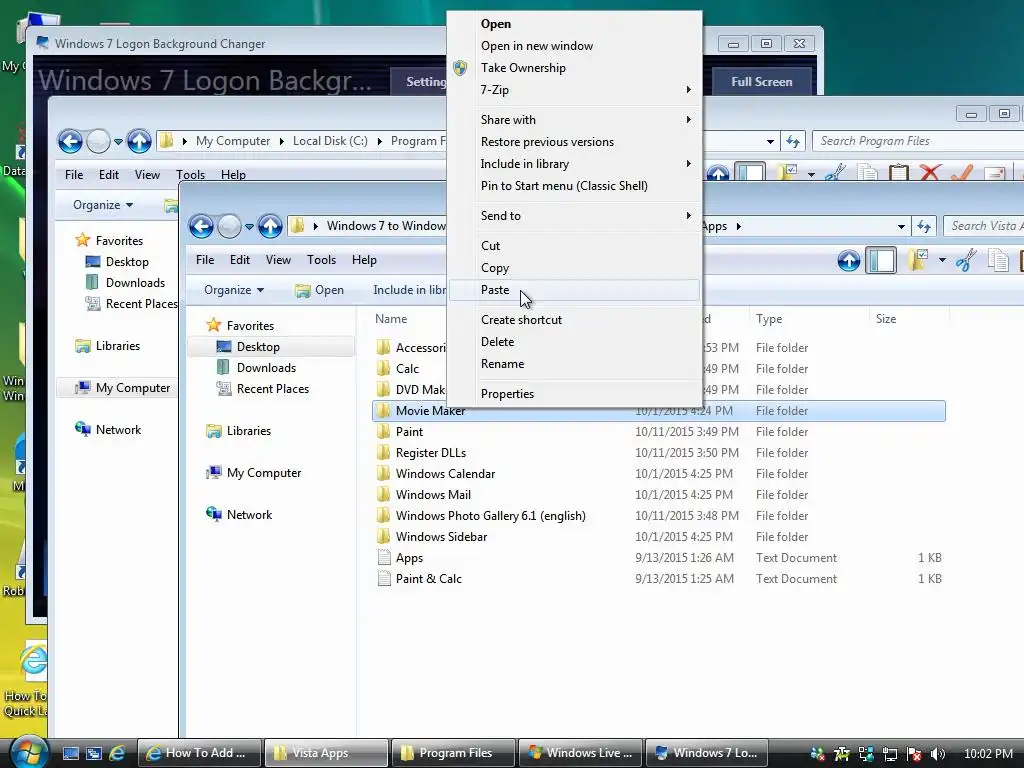
Task: Open recent pages dropdown in Program Files window
Action: [118, 141]
